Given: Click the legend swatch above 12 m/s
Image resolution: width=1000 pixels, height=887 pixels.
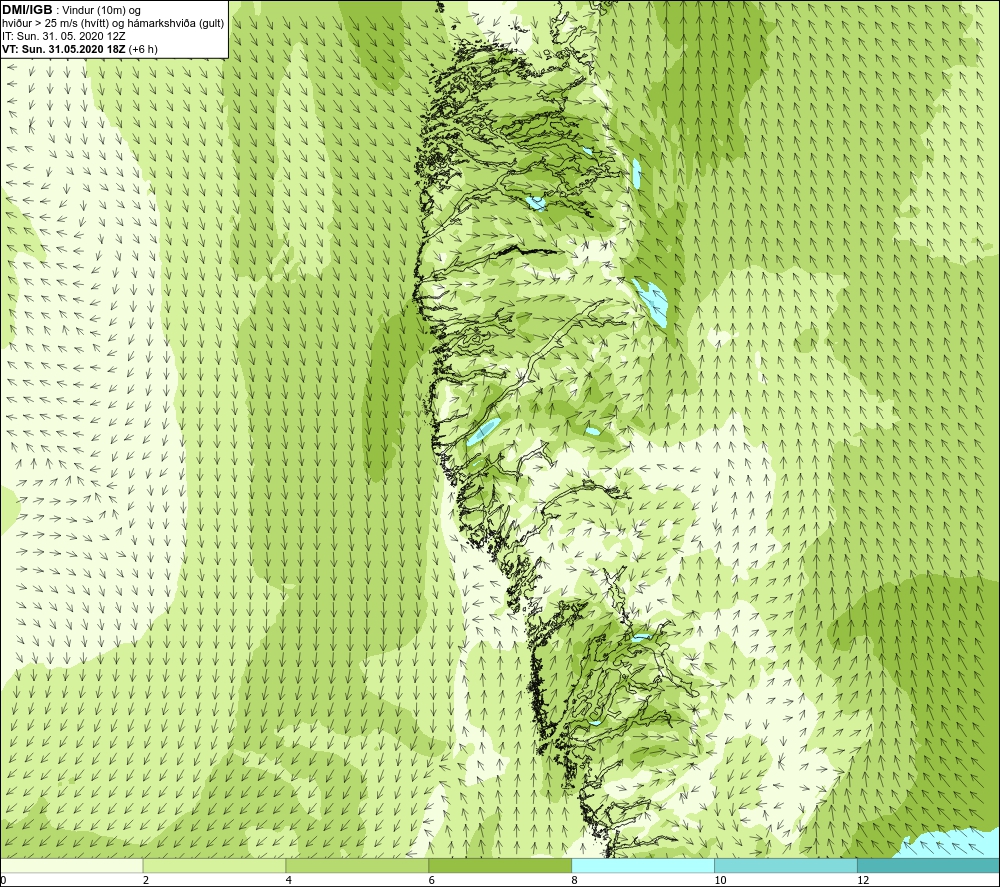Looking at the screenshot, I should tap(929, 865).
